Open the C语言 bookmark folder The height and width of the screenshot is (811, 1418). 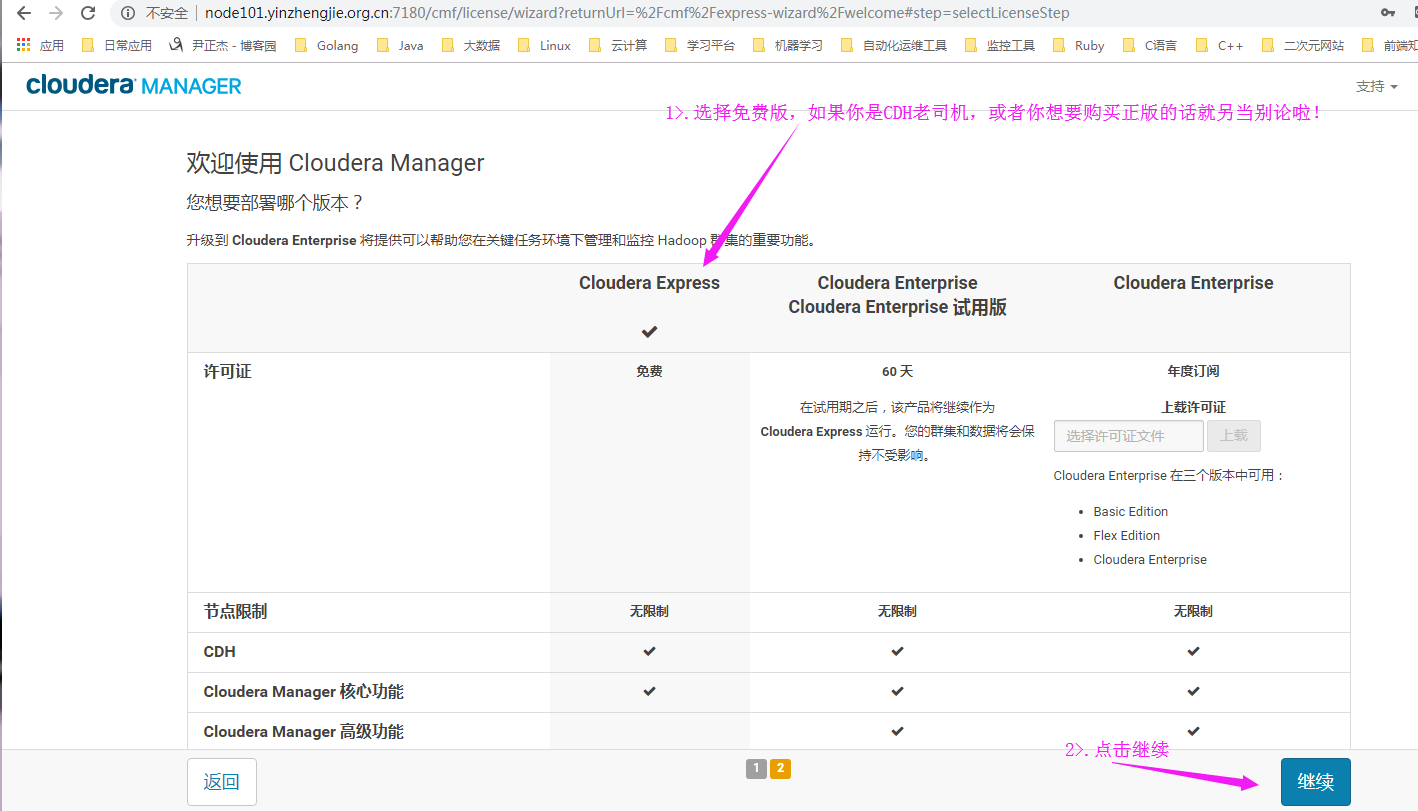tap(1149, 45)
